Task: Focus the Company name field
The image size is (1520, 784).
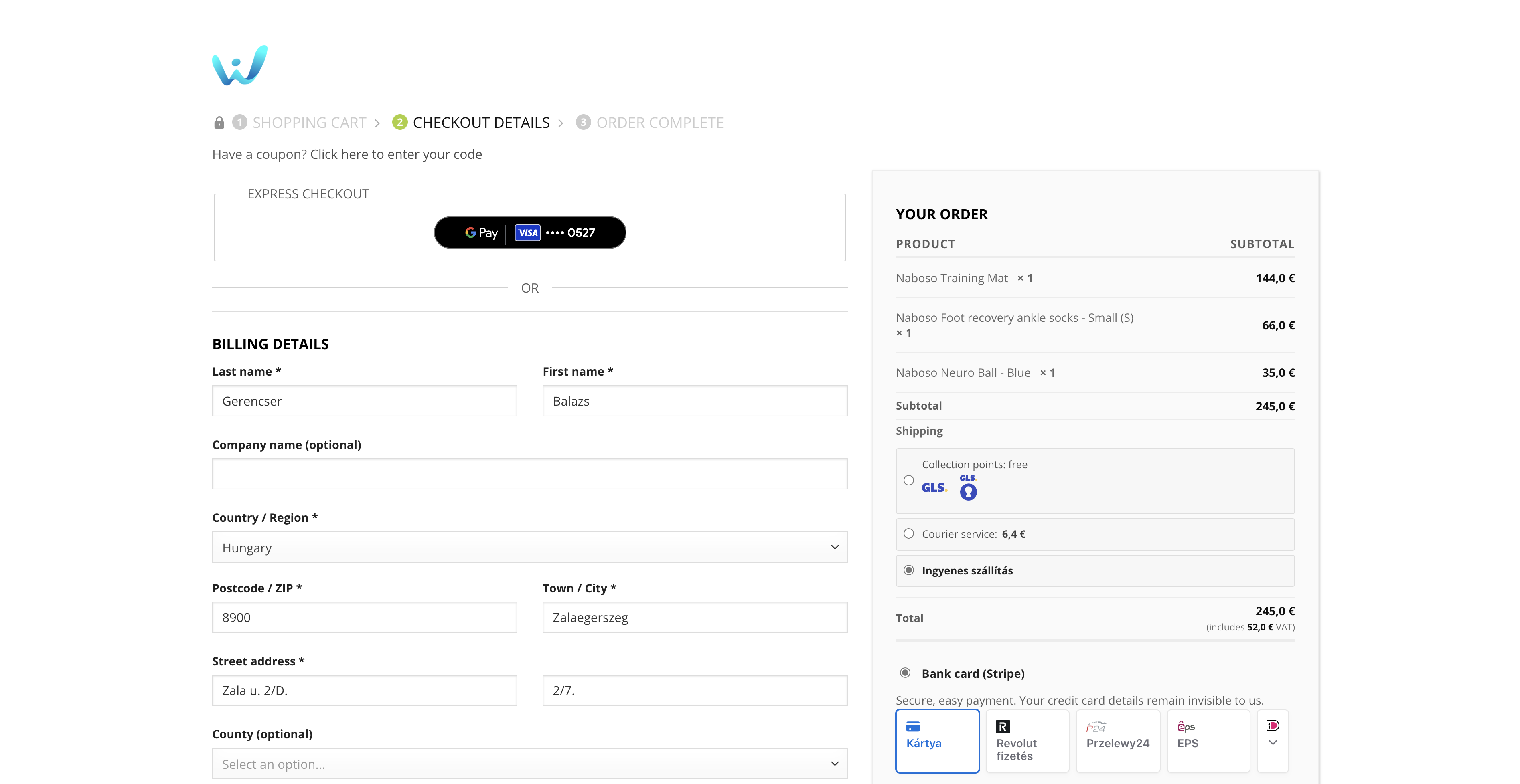Action: (529, 474)
